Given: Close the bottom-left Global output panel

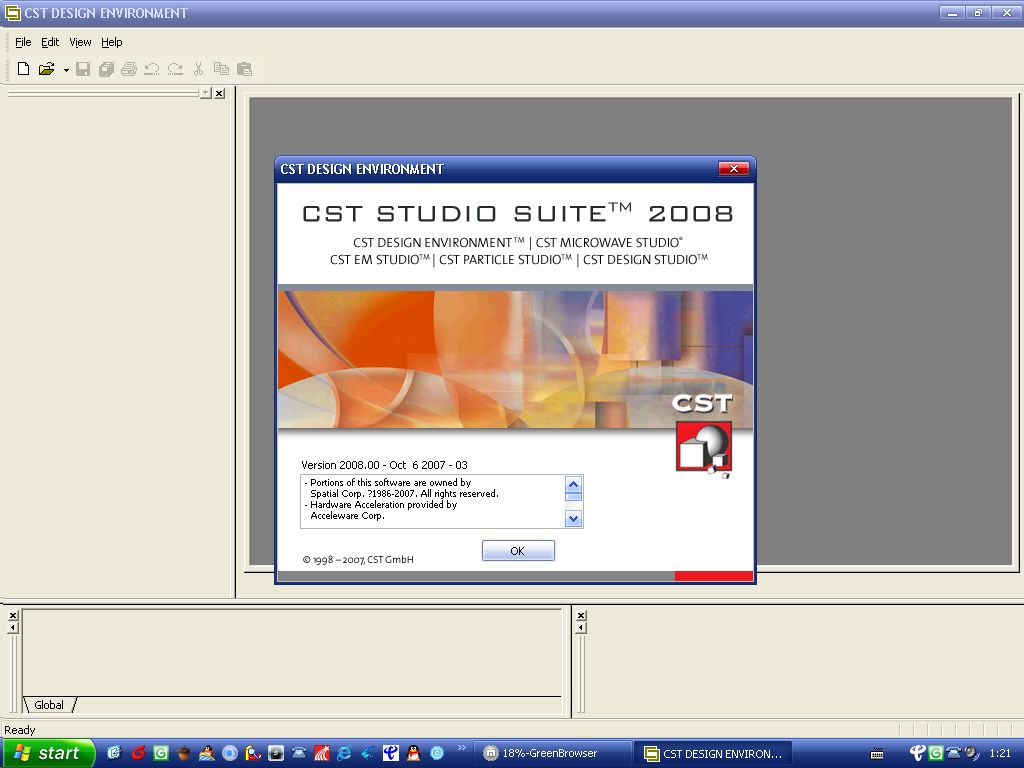Looking at the screenshot, I should point(13,615).
